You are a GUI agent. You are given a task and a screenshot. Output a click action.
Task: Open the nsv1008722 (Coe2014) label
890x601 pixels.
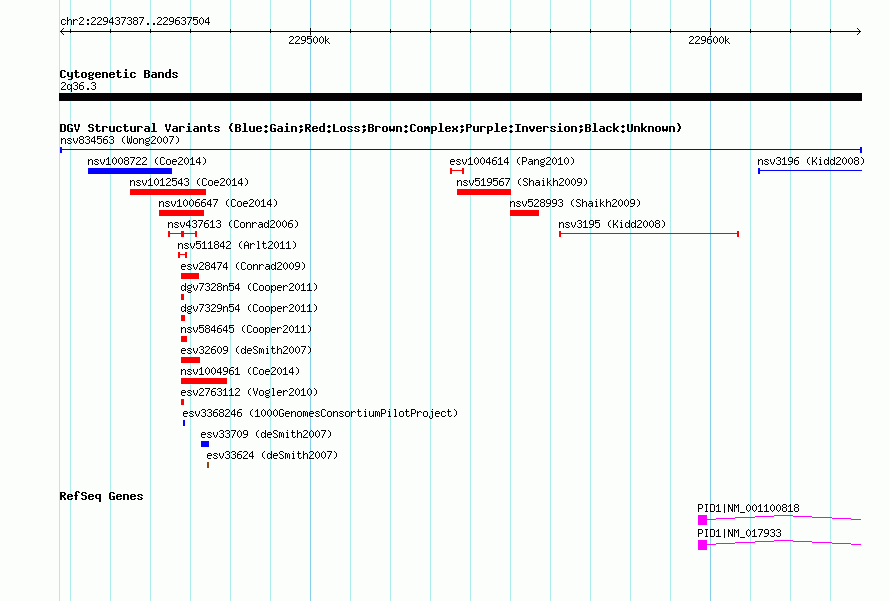pos(147,161)
